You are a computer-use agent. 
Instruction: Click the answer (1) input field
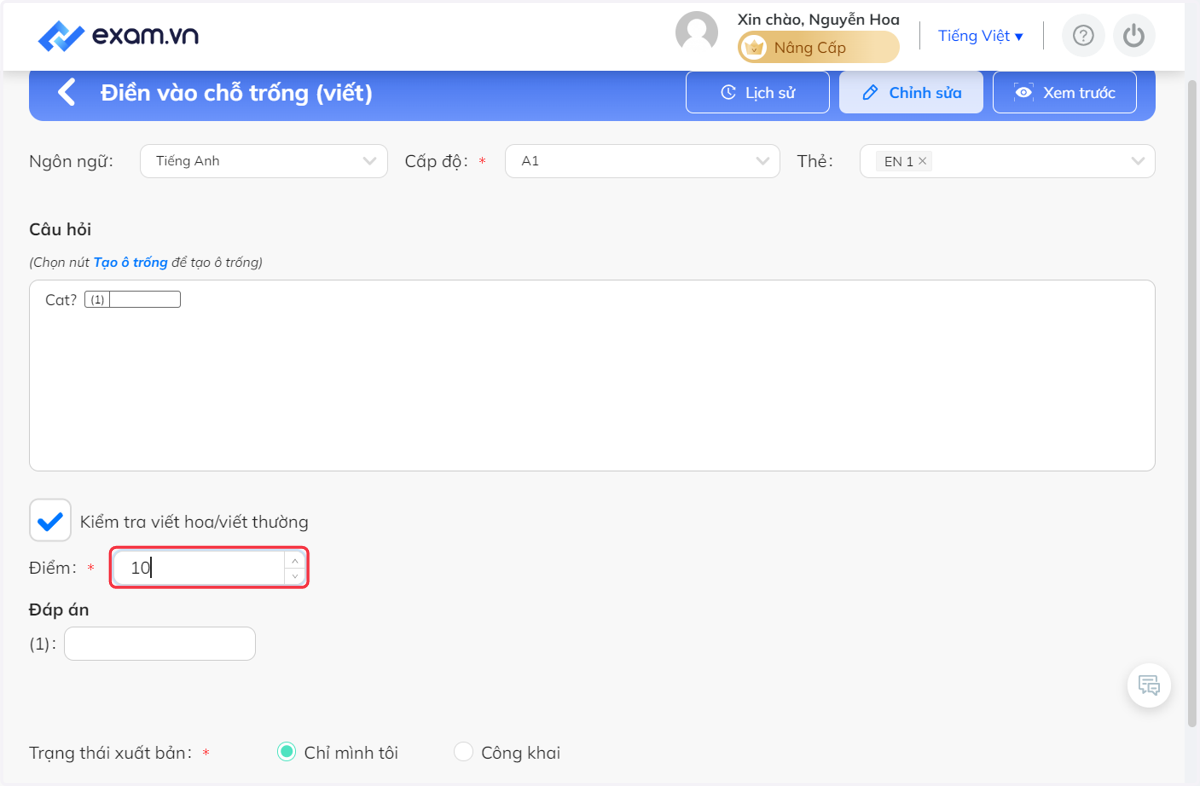point(160,644)
